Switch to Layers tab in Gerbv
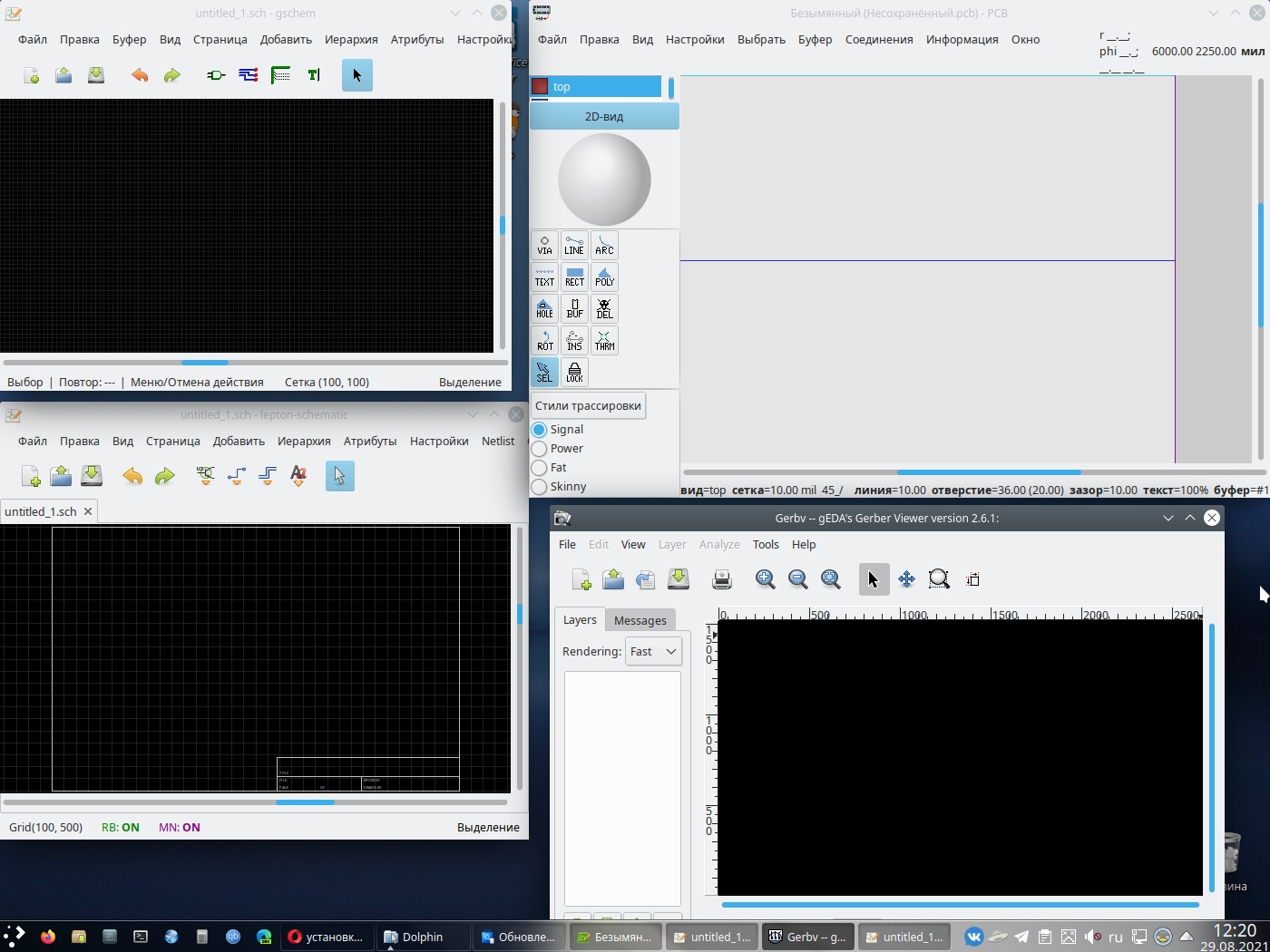 pyautogui.click(x=580, y=620)
